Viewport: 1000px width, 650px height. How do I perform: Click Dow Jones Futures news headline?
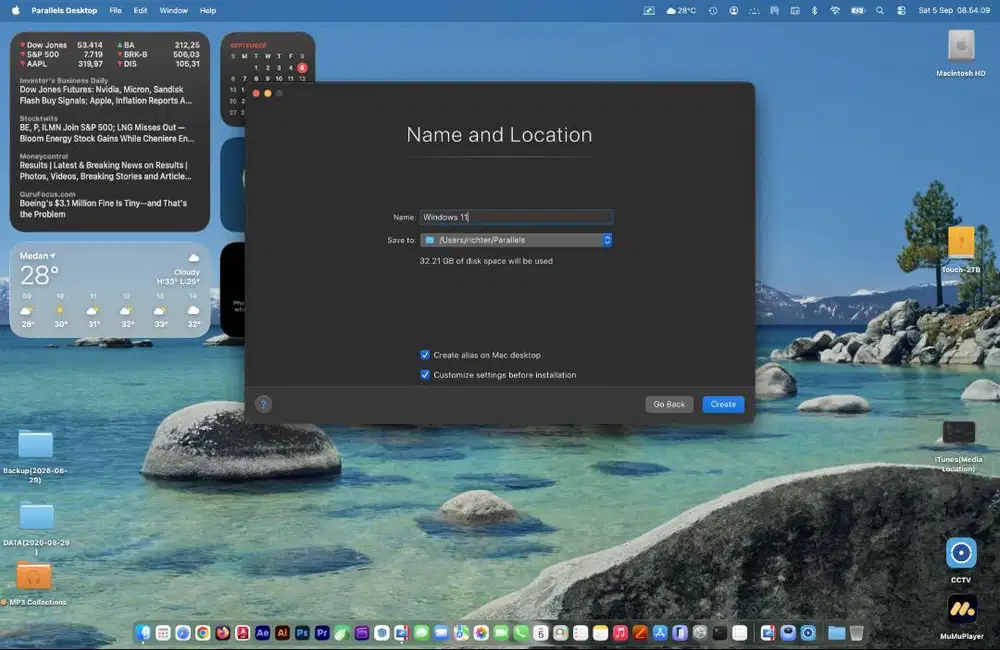click(x=105, y=95)
